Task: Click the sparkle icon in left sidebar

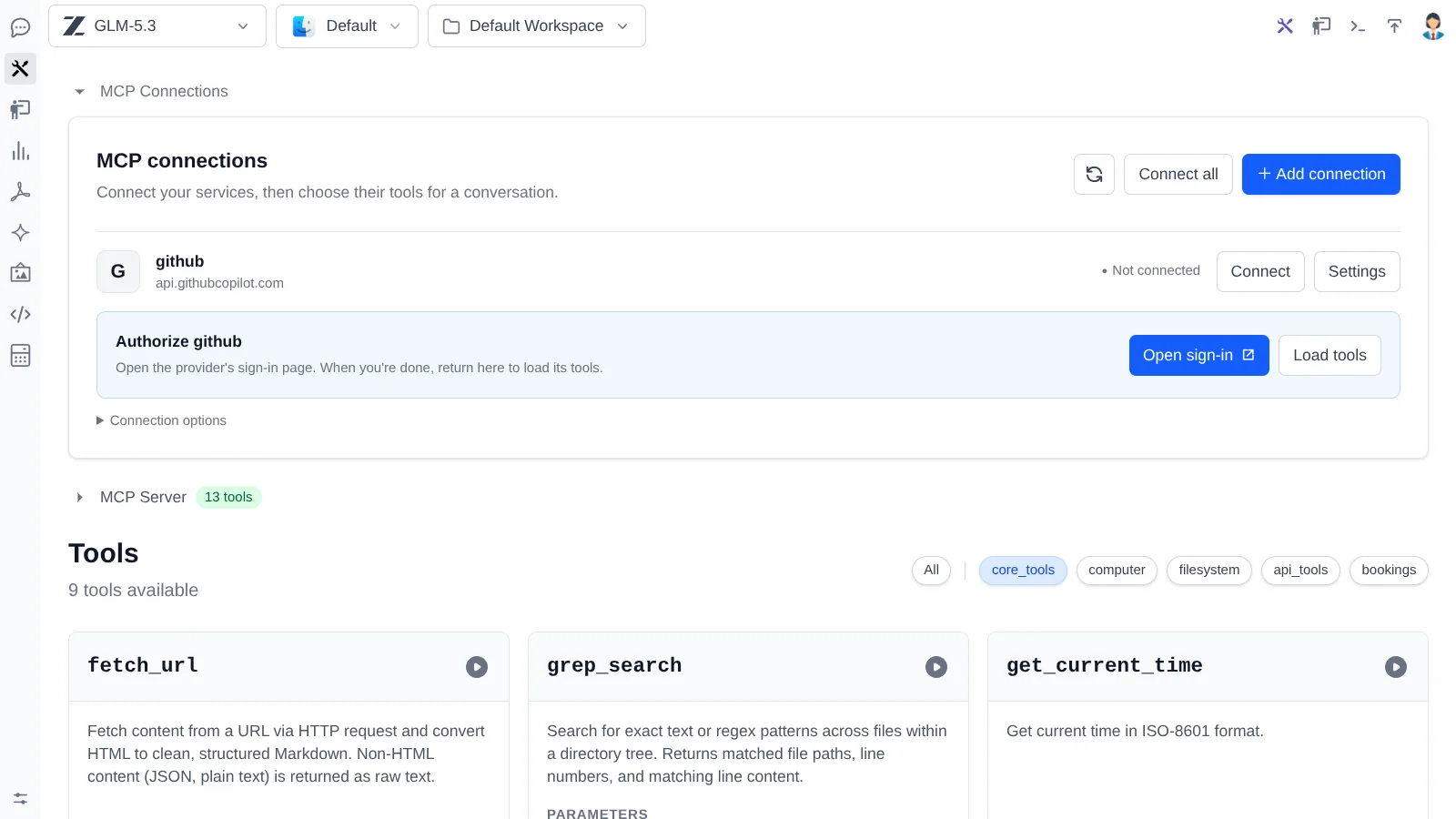Action: 20,233
